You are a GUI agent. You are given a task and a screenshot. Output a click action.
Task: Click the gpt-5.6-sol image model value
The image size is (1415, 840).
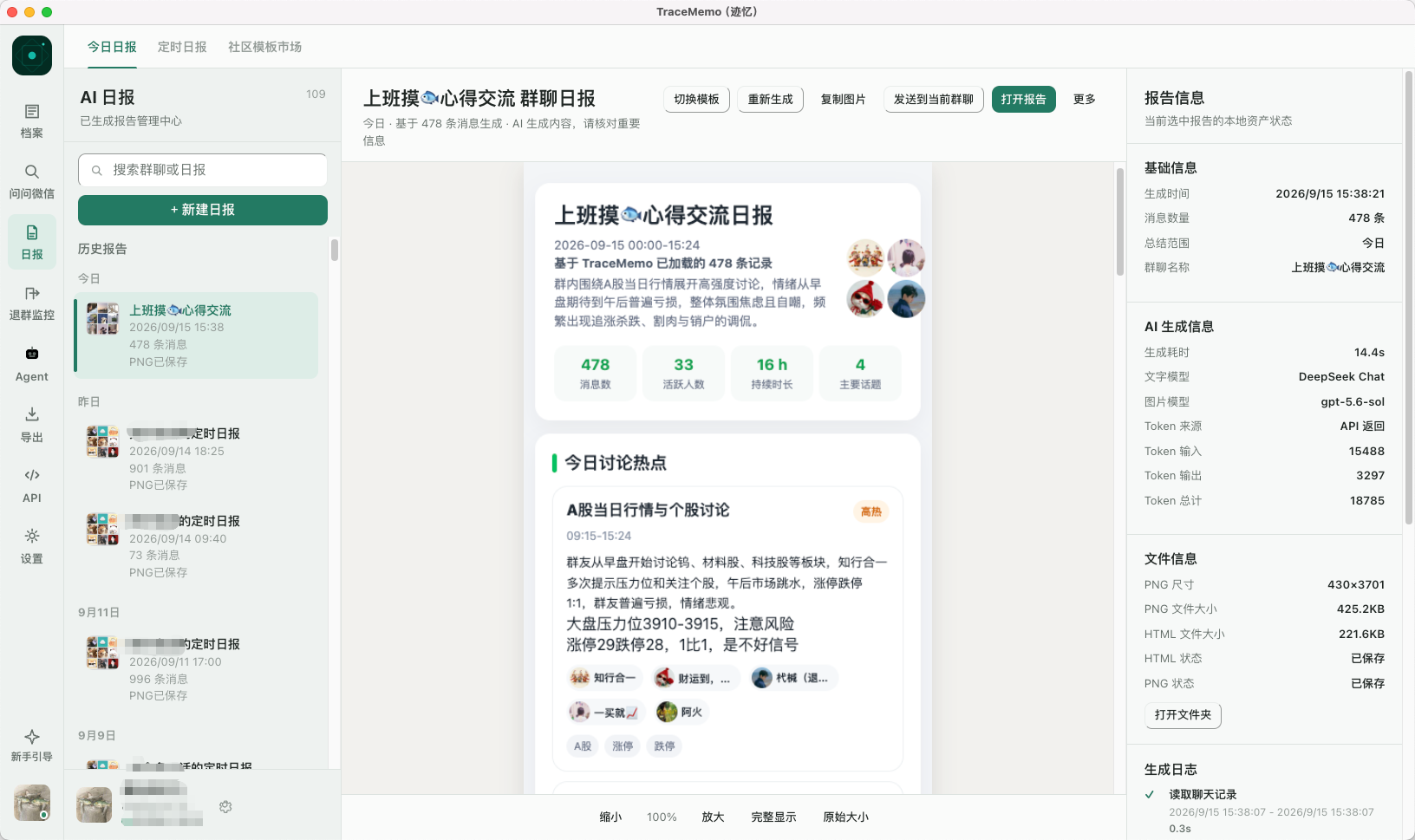1353,402
